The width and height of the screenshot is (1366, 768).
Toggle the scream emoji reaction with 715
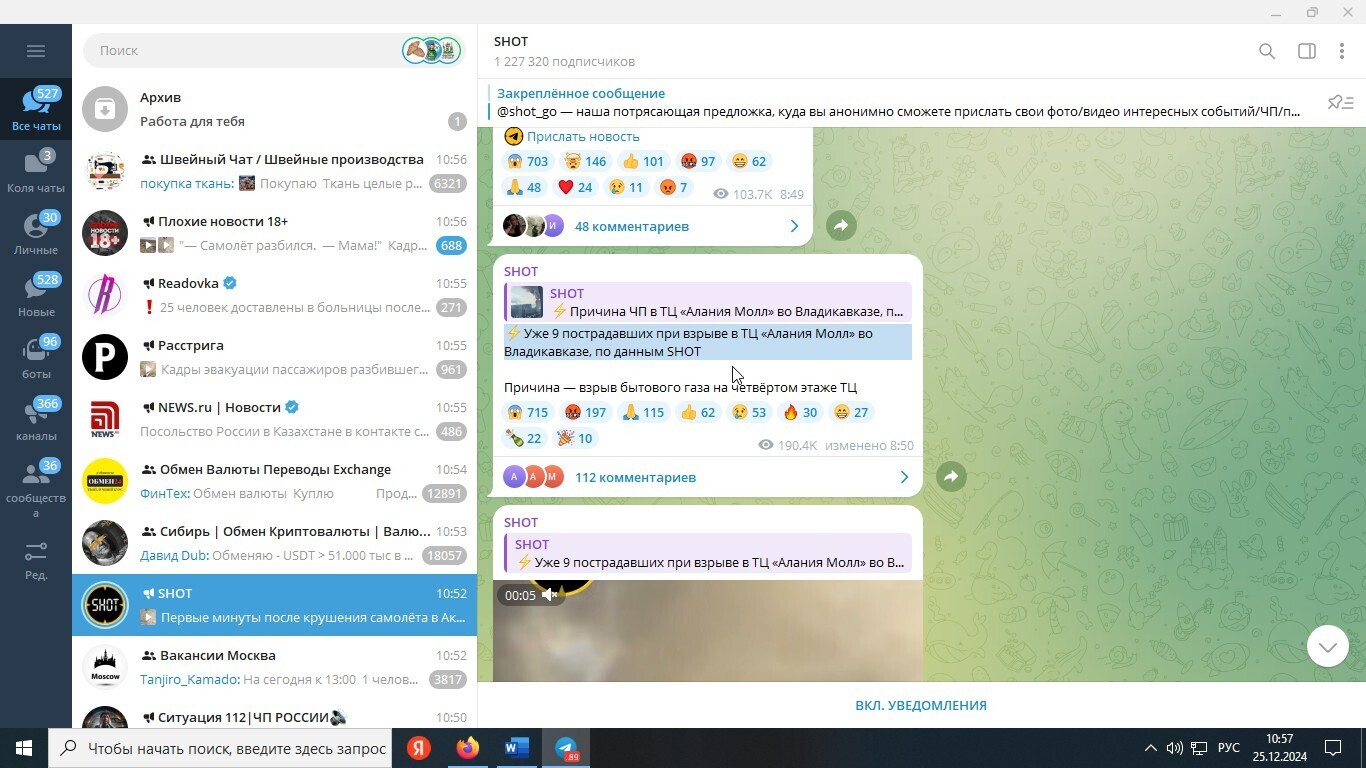(x=527, y=412)
